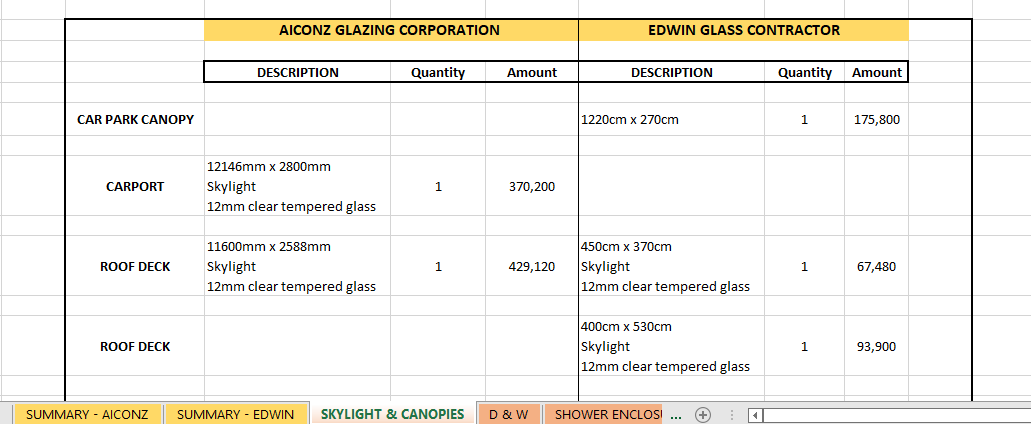Open the D & W sheet tab
This screenshot has width=1031, height=424.
point(509,414)
